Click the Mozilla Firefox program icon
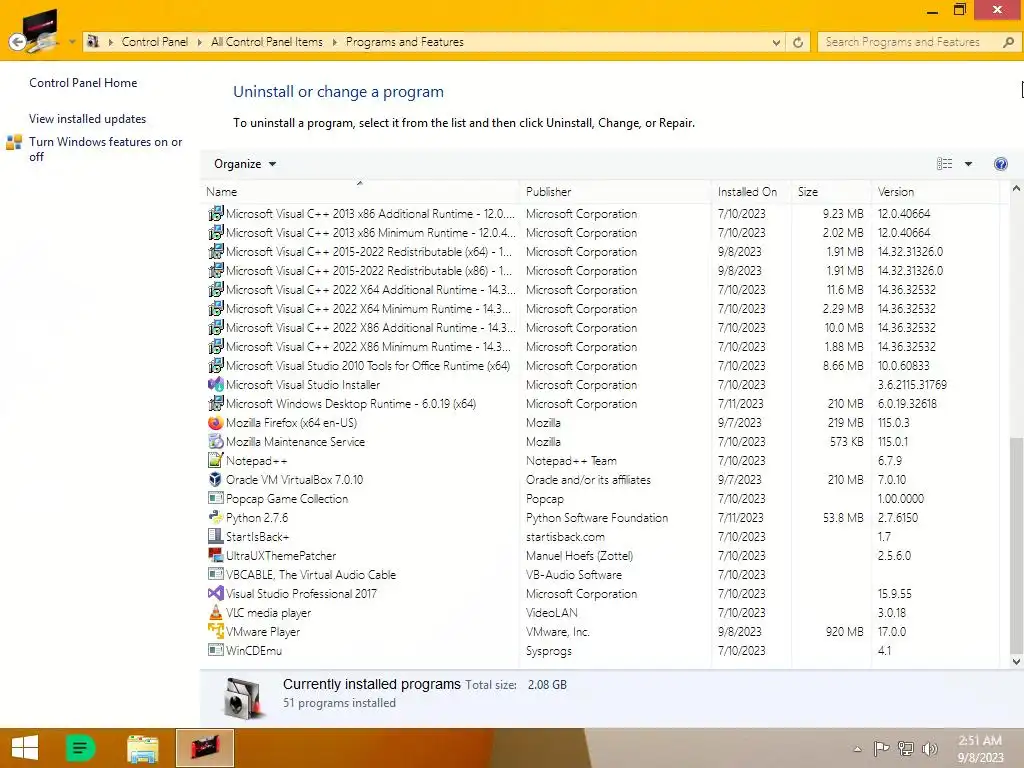This screenshot has height=768, width=1024. click(216, 423)
